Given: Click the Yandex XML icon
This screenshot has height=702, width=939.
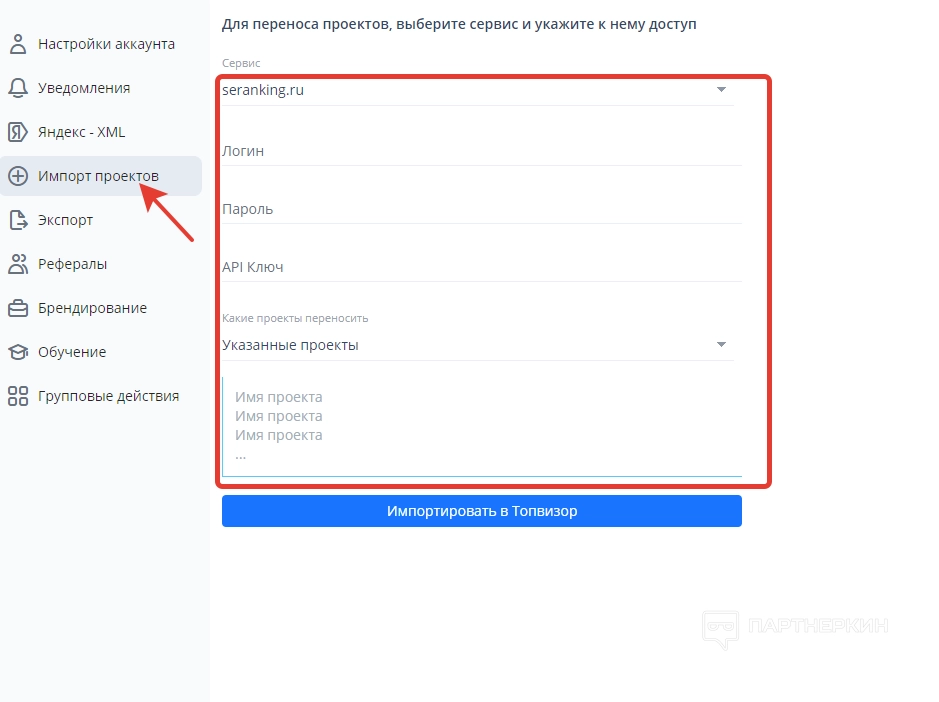Looking at the screenshot, I should pos(18,132).
